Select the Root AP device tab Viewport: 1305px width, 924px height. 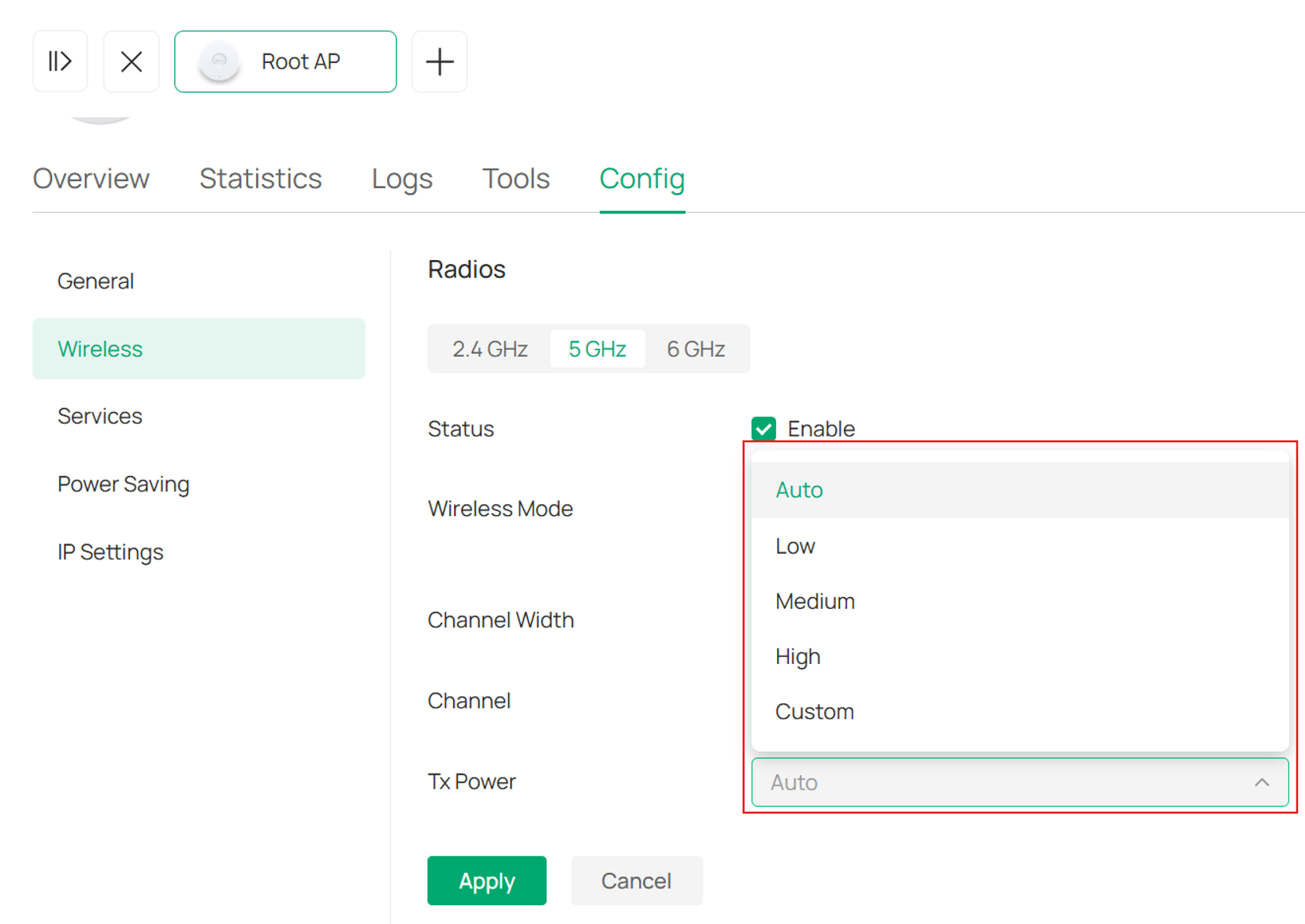point(285,61)
